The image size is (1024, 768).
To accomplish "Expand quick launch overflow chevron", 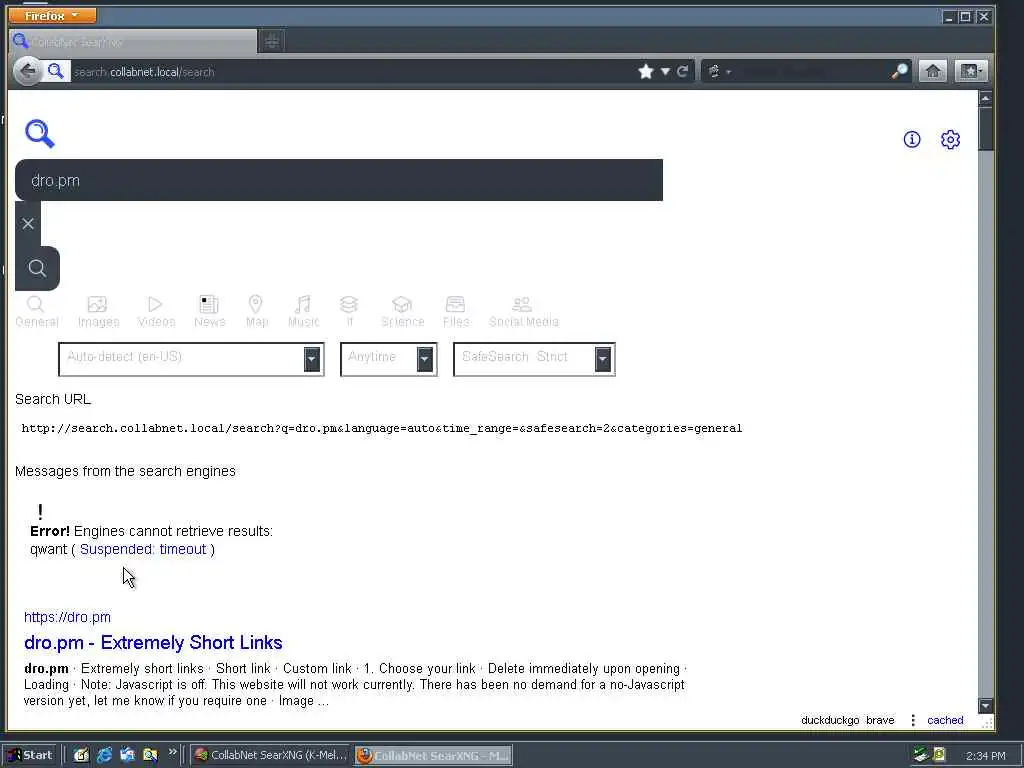I will [172, 752].
